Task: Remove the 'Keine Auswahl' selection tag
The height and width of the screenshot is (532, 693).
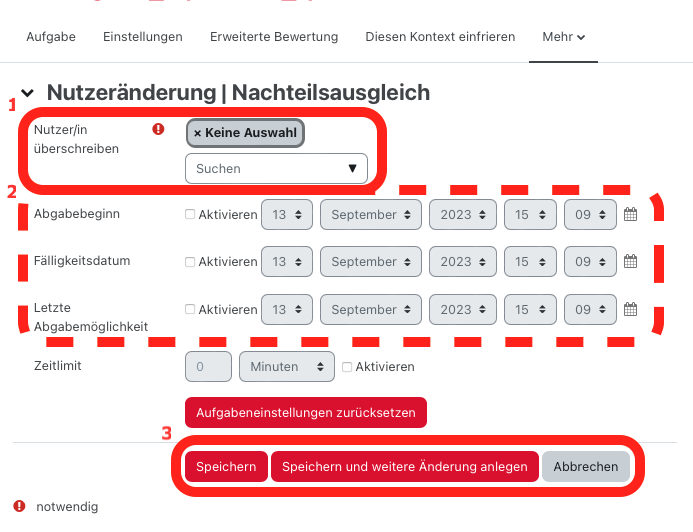Action: pyautogui.click(x=198, y=132)
